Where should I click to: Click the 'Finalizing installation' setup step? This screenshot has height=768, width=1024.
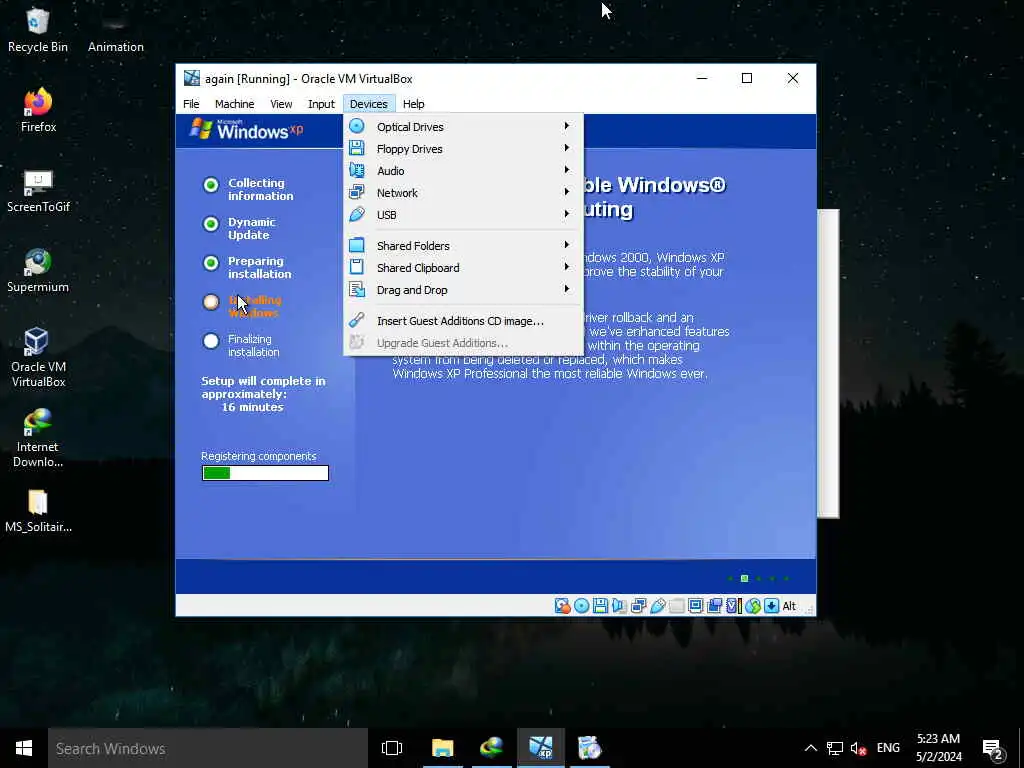pos(253,345)
